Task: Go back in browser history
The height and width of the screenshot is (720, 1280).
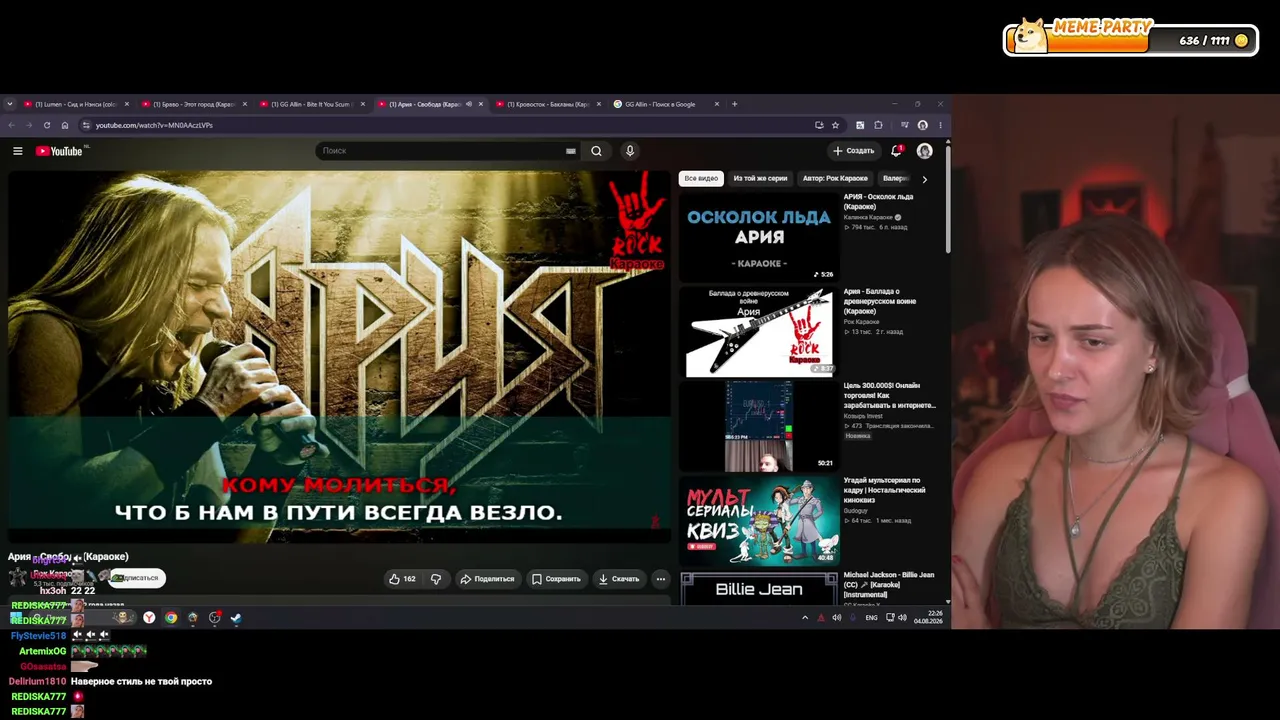Action: coord(11,125)
